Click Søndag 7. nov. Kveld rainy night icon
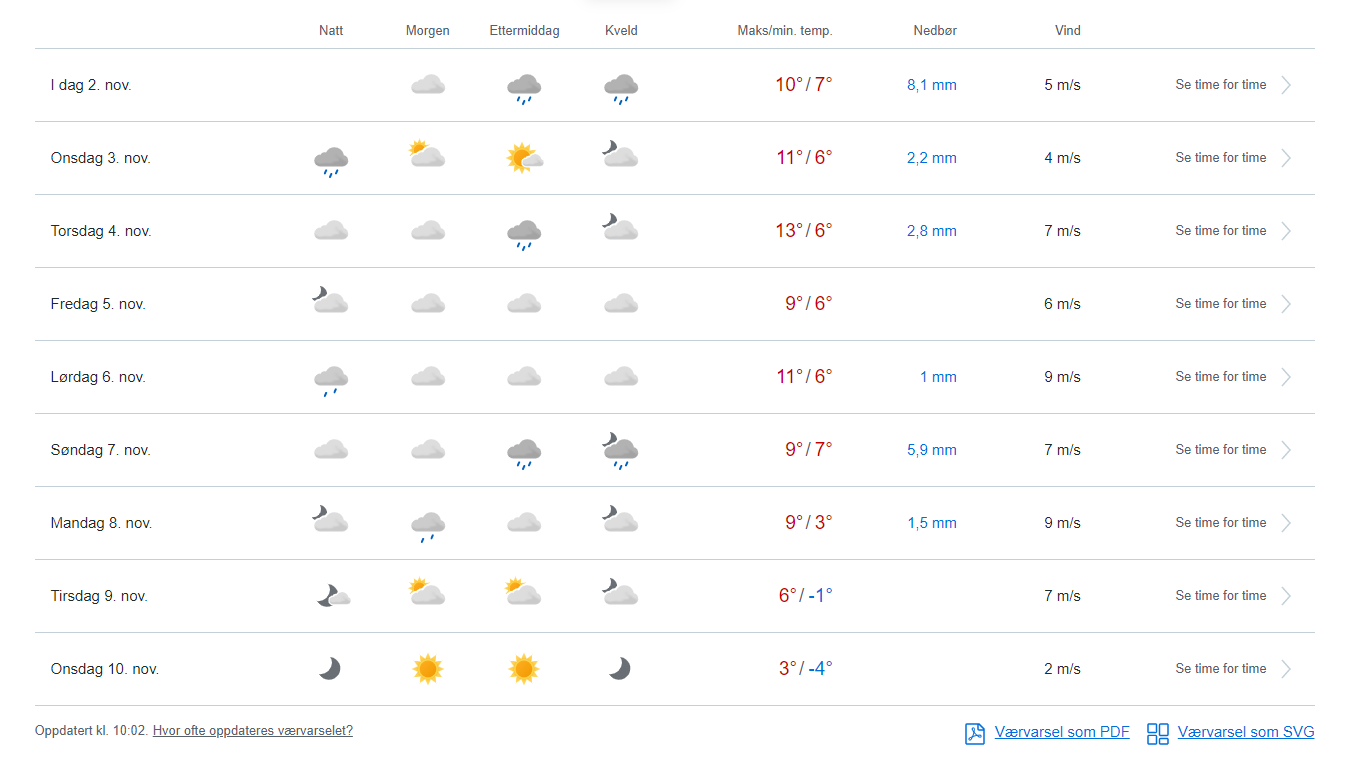 pyautogui.click(x=621, y=450)
